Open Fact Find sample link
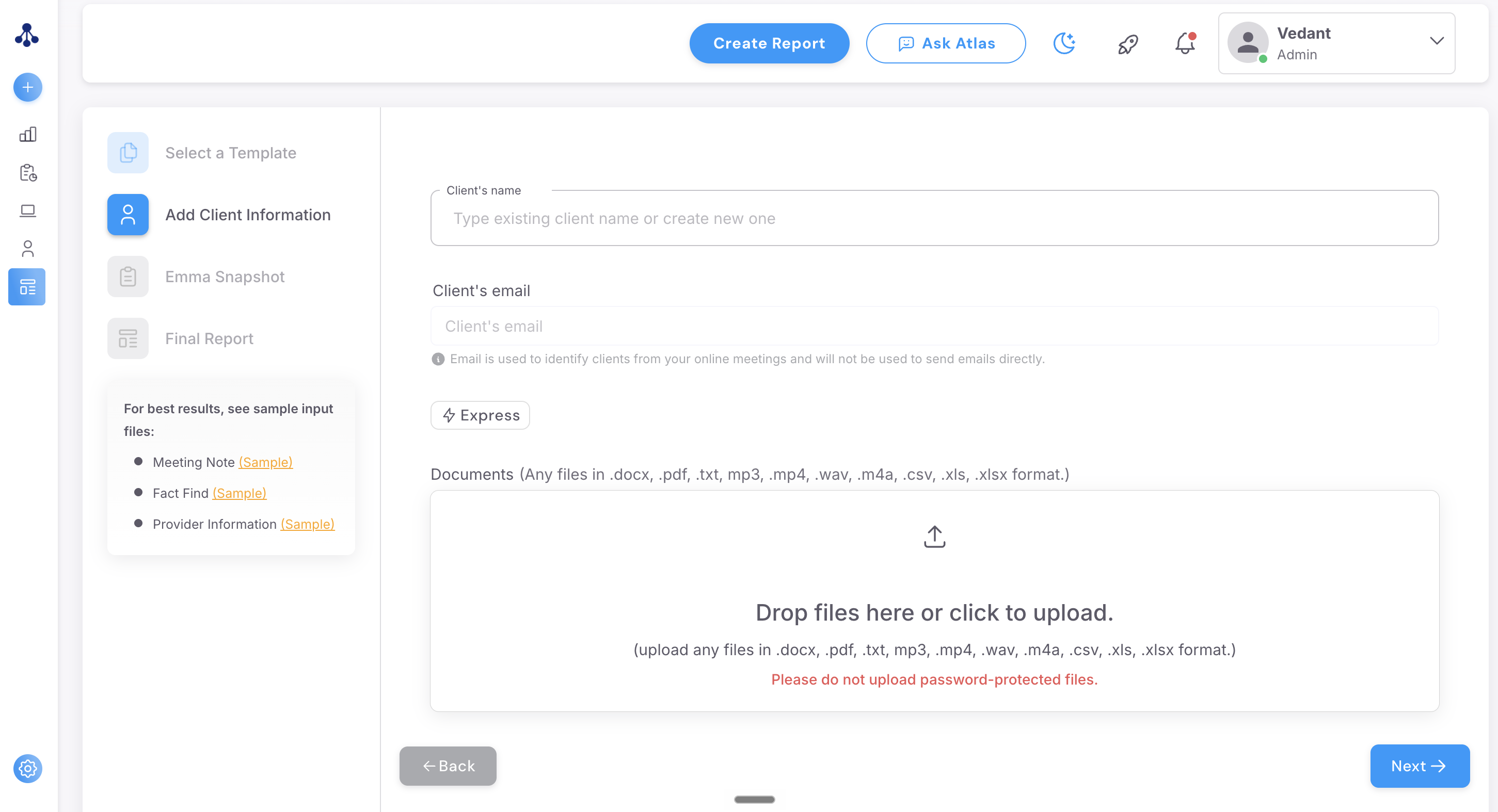The image size is (1498, 812). pos(239,493)
